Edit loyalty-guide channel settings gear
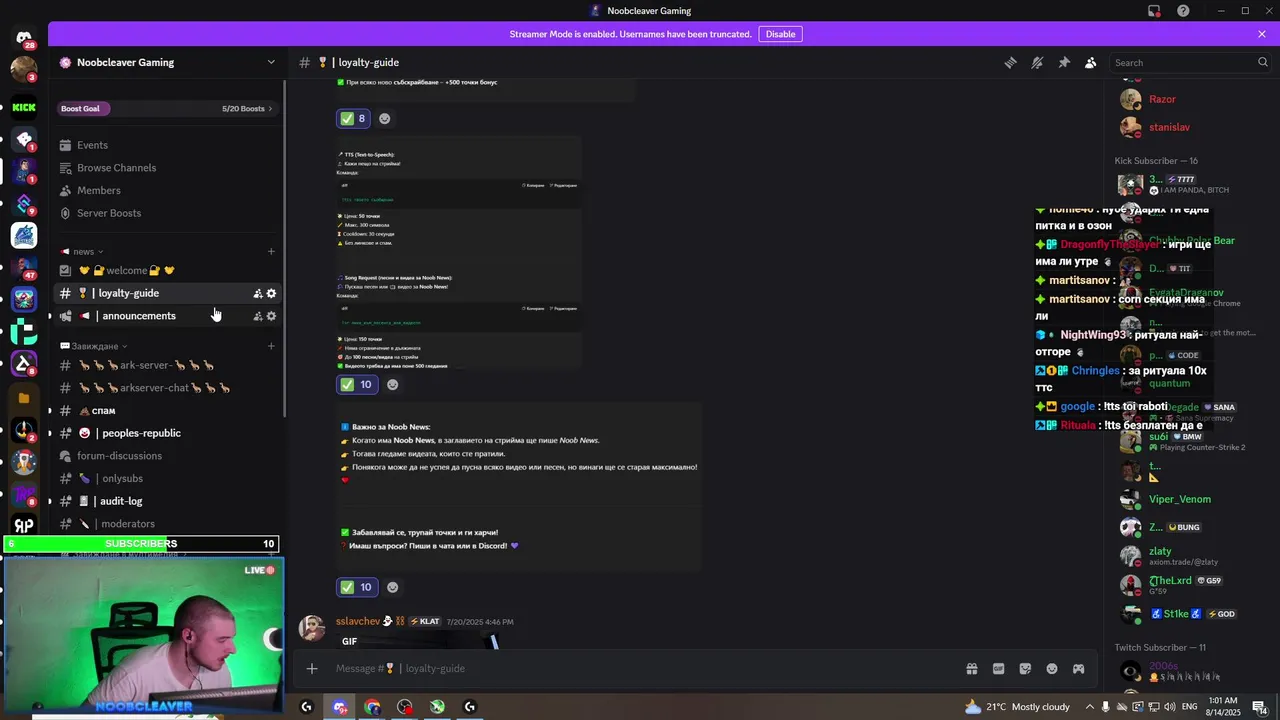 (271, 293)
